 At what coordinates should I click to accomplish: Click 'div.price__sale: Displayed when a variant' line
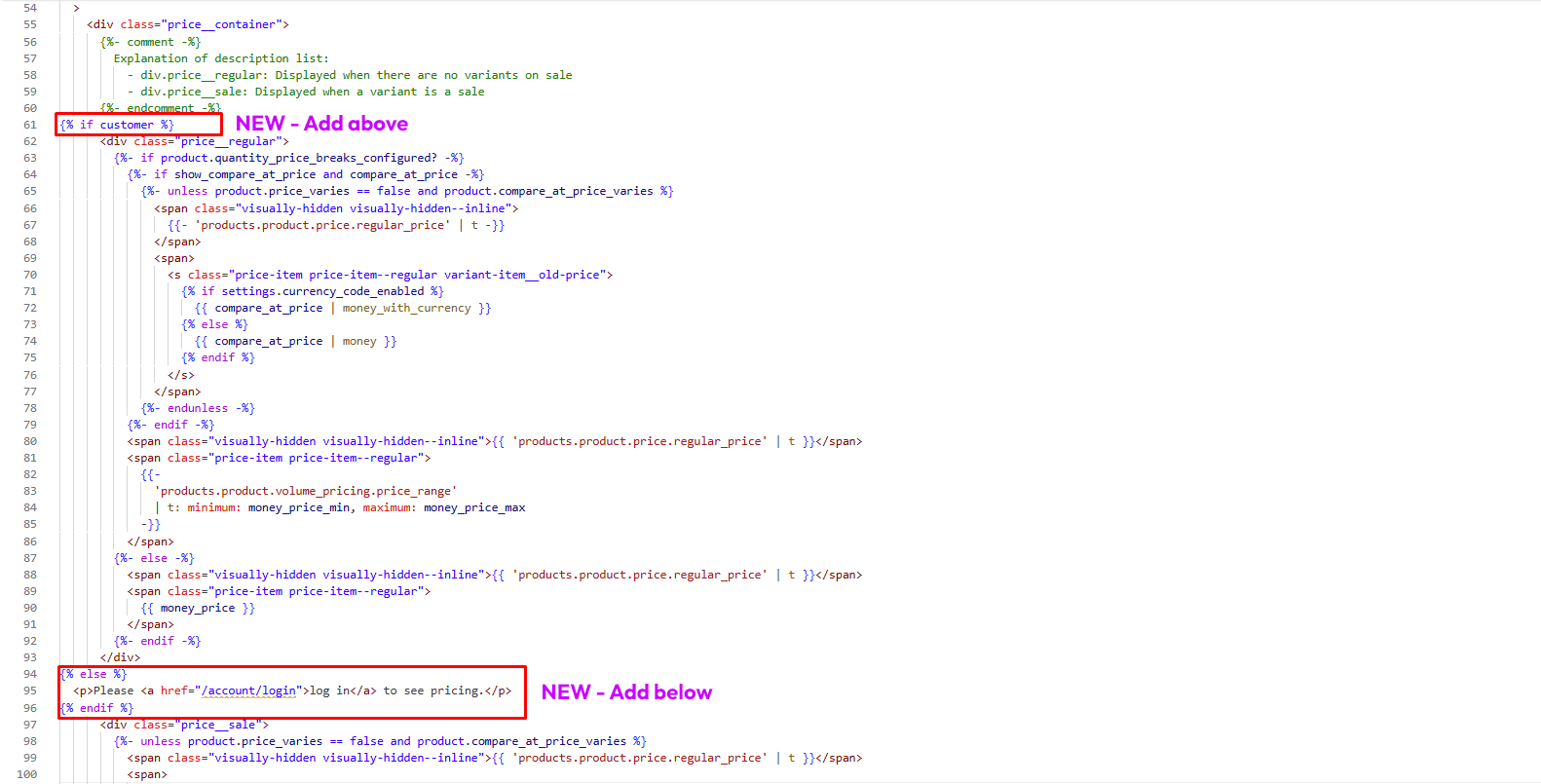point(306,92)
